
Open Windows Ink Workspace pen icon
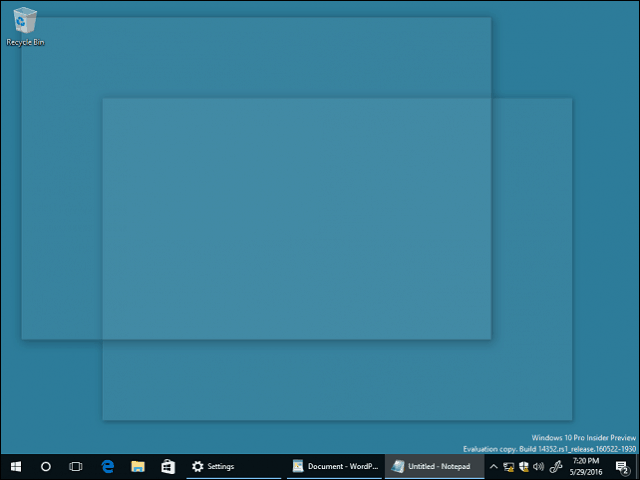click(556, 467)
